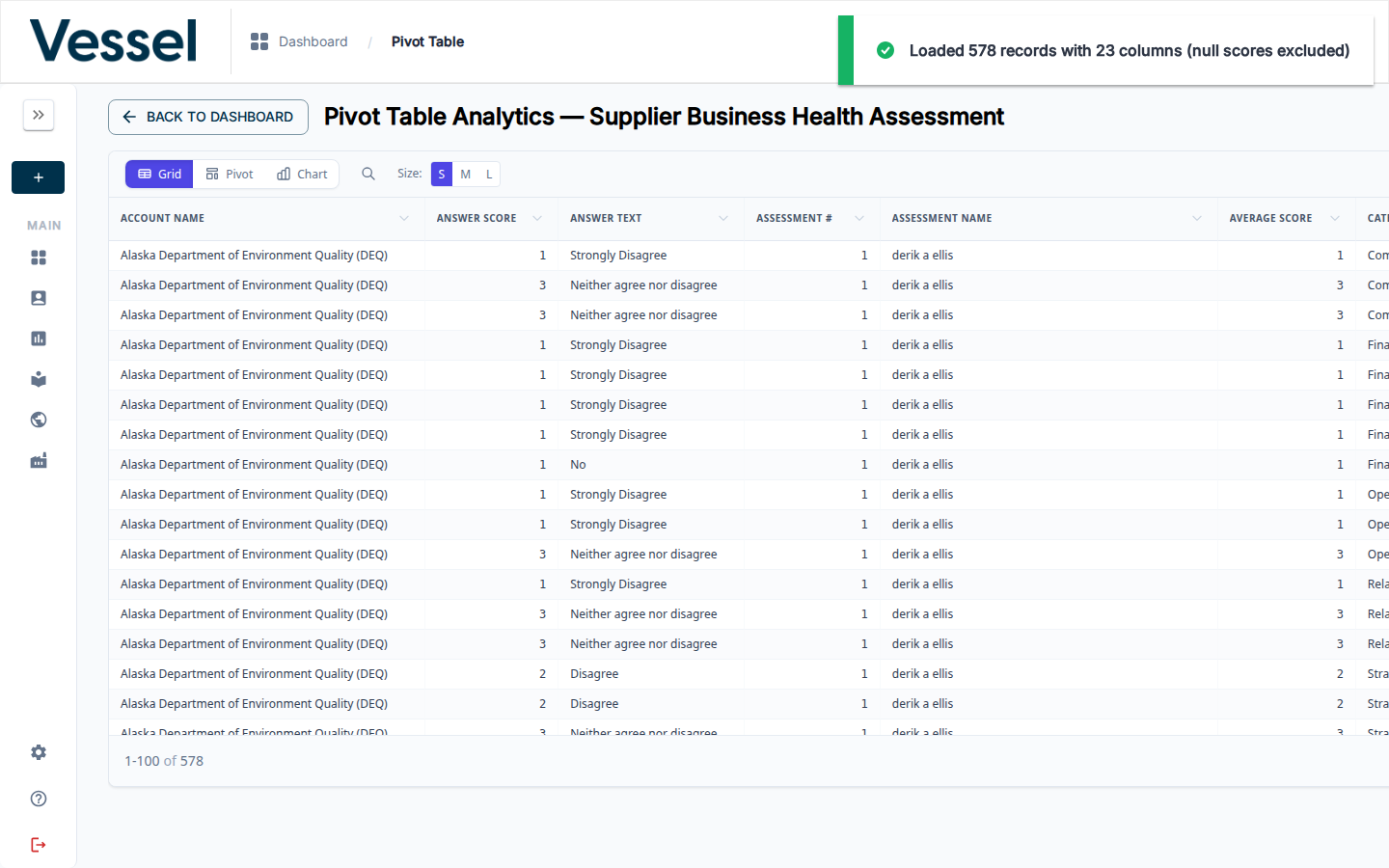
Task: Click the green checkmark in notification
Action: point(885,50)
